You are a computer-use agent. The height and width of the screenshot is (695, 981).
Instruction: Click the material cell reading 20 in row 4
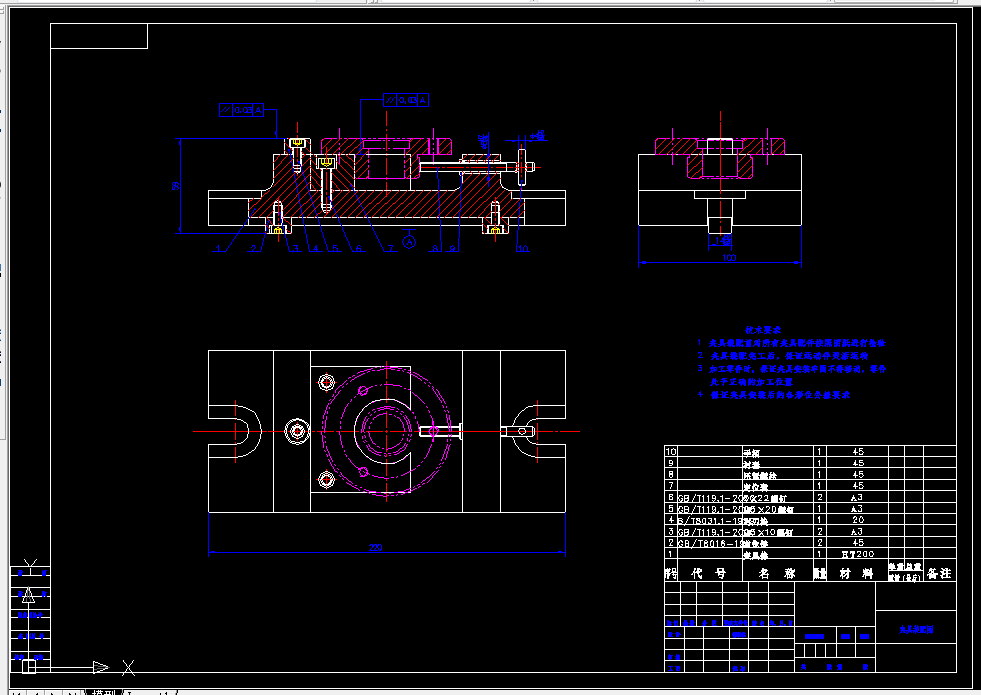tap(858, 519)
